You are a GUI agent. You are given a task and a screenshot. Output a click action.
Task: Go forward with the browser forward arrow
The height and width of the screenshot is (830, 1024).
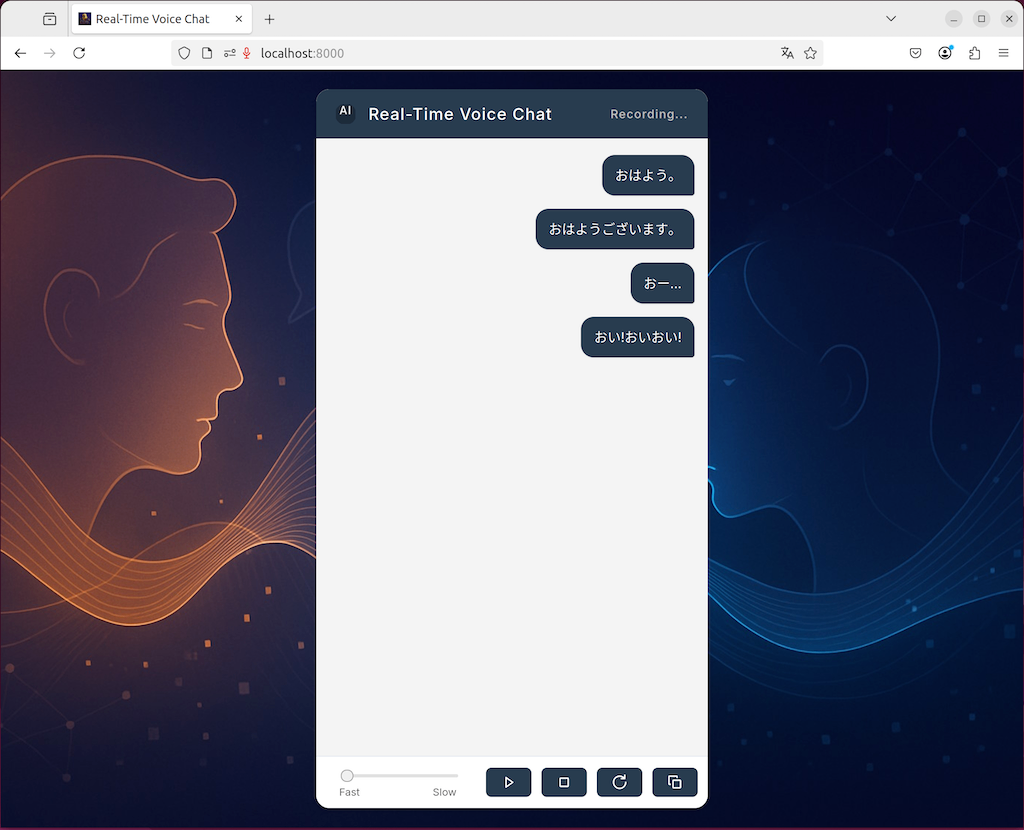click(50, 54)
